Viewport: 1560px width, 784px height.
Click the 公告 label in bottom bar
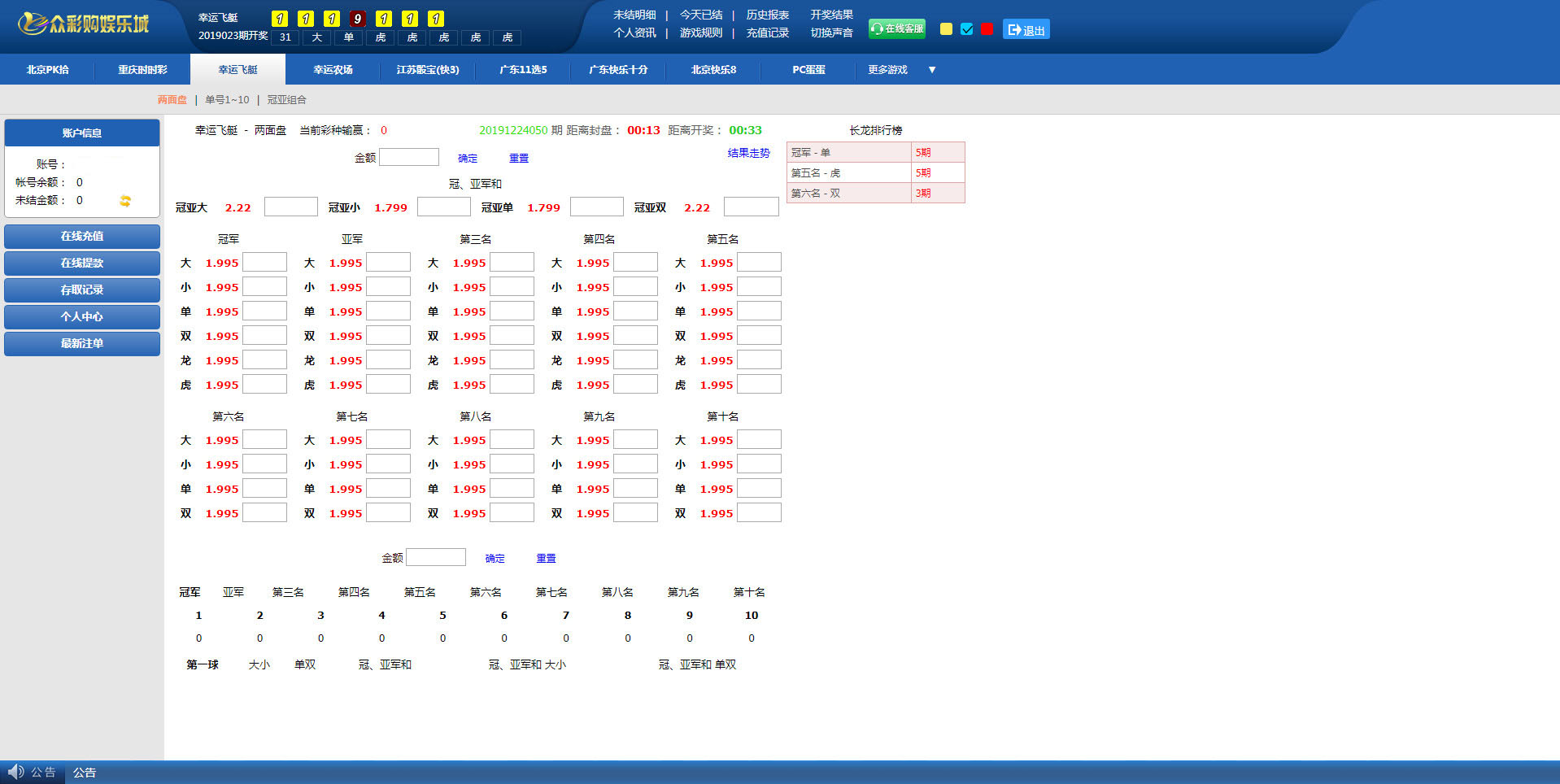click(85, 773)
